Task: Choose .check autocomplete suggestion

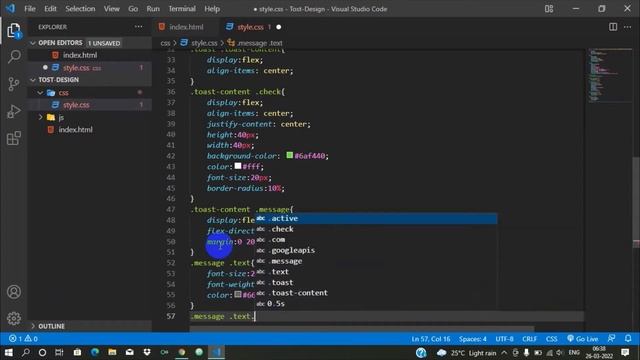Action: click(376, 229)
